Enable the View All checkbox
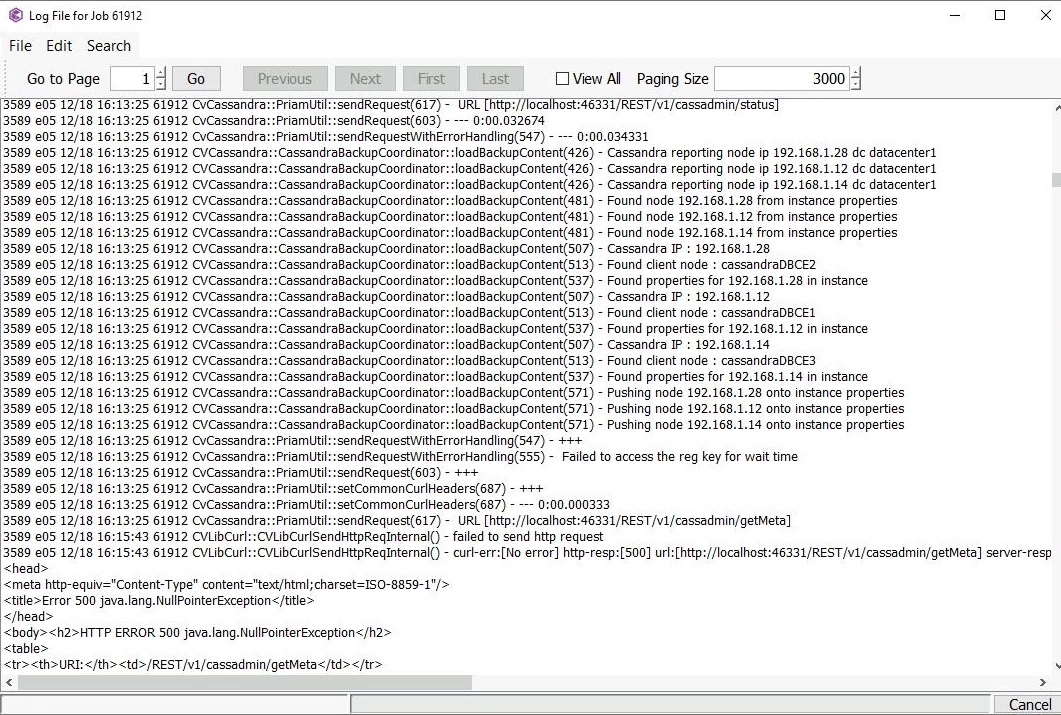The image size is (1061, 715). [562, 78]
